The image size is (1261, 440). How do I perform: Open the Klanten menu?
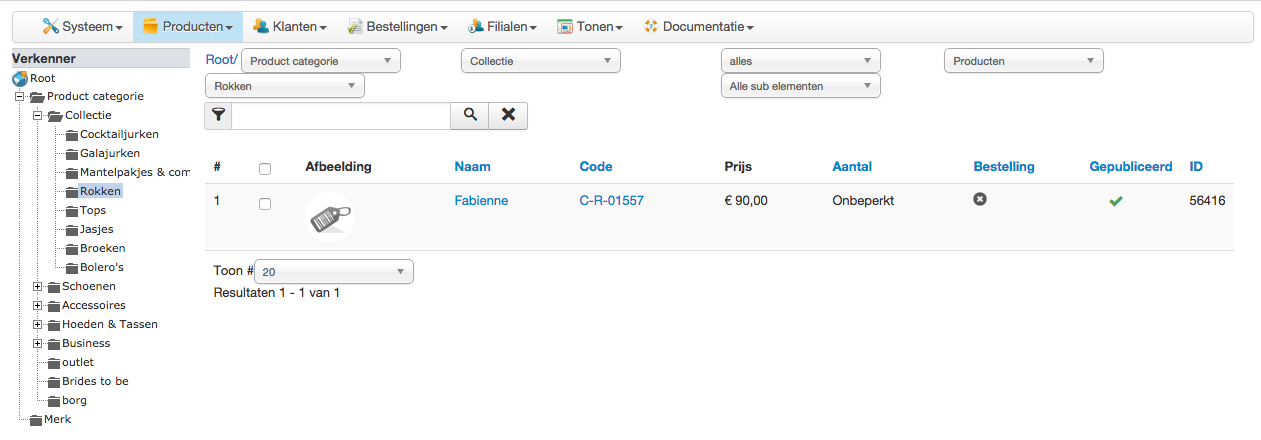tap(290, 27)
